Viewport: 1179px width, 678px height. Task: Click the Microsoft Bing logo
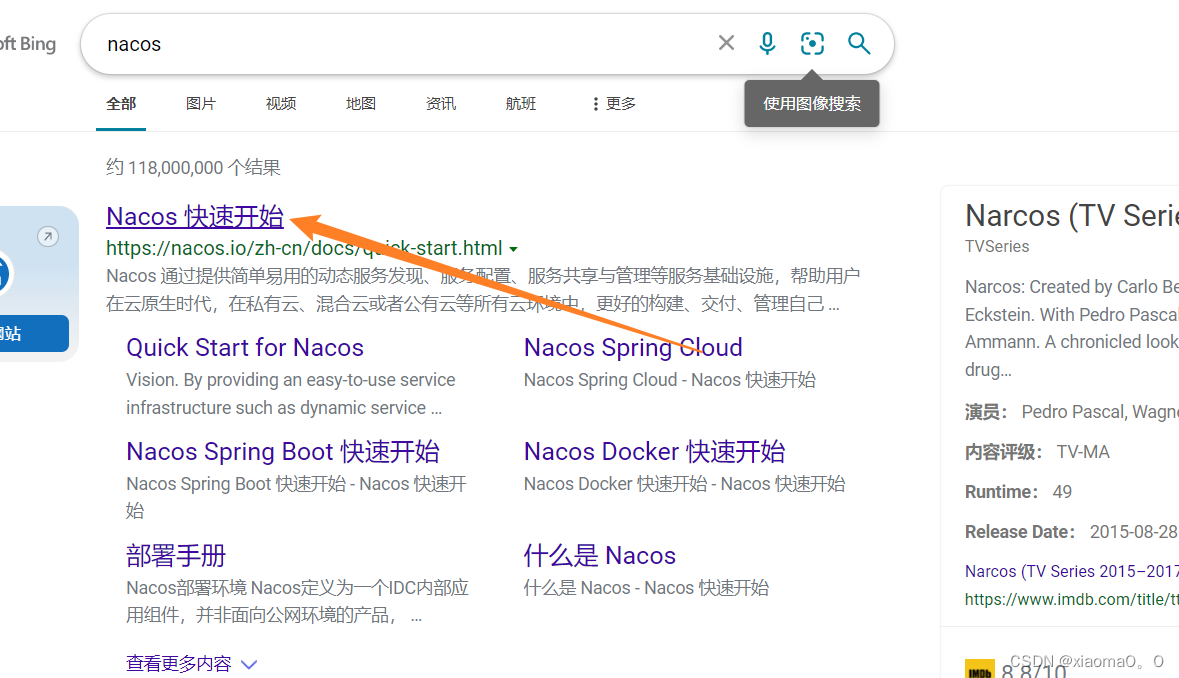[28, 44]
